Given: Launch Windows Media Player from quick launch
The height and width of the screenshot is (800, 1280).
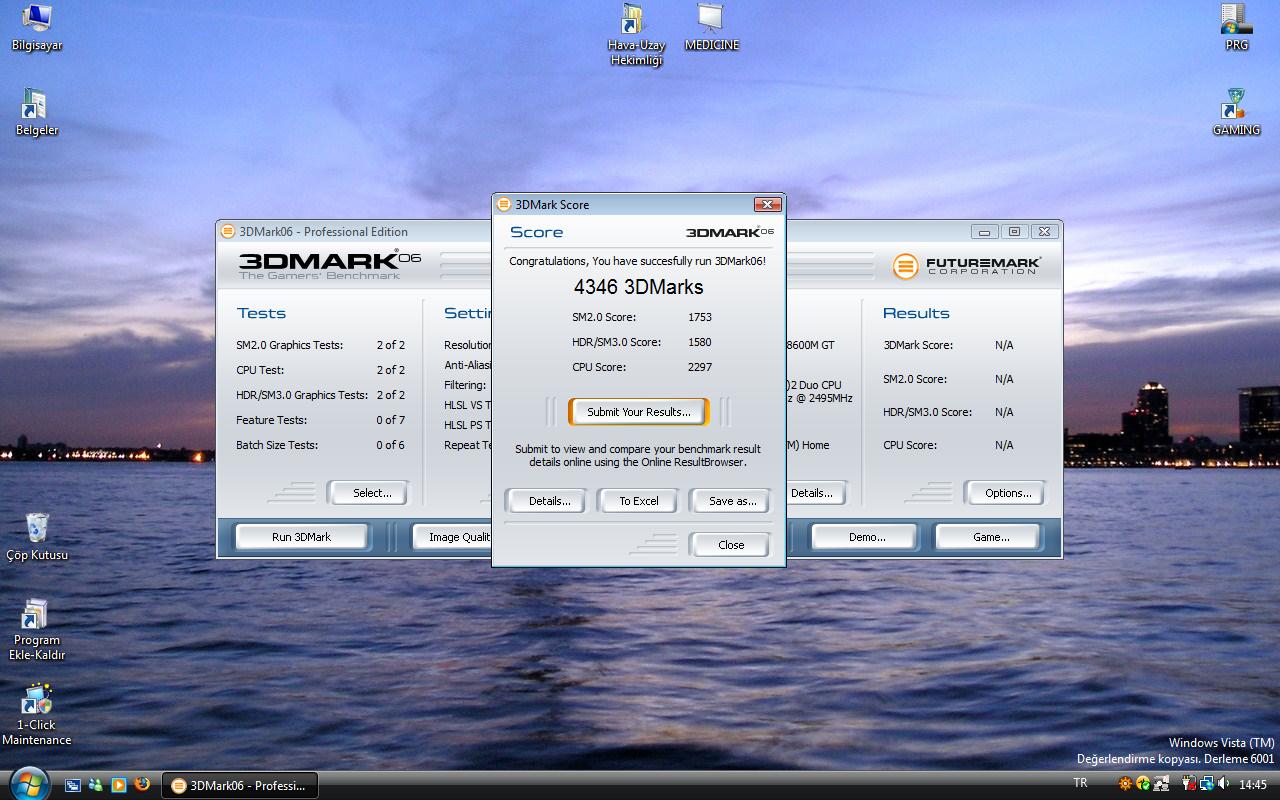Looking at the screenshot, I should pos(119,785).
